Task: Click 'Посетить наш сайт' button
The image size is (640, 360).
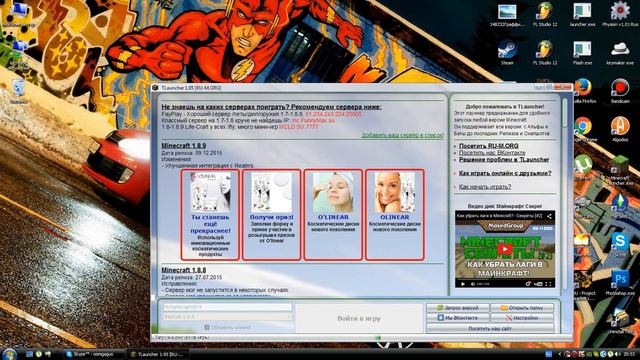Action: [x=490, y=328]
